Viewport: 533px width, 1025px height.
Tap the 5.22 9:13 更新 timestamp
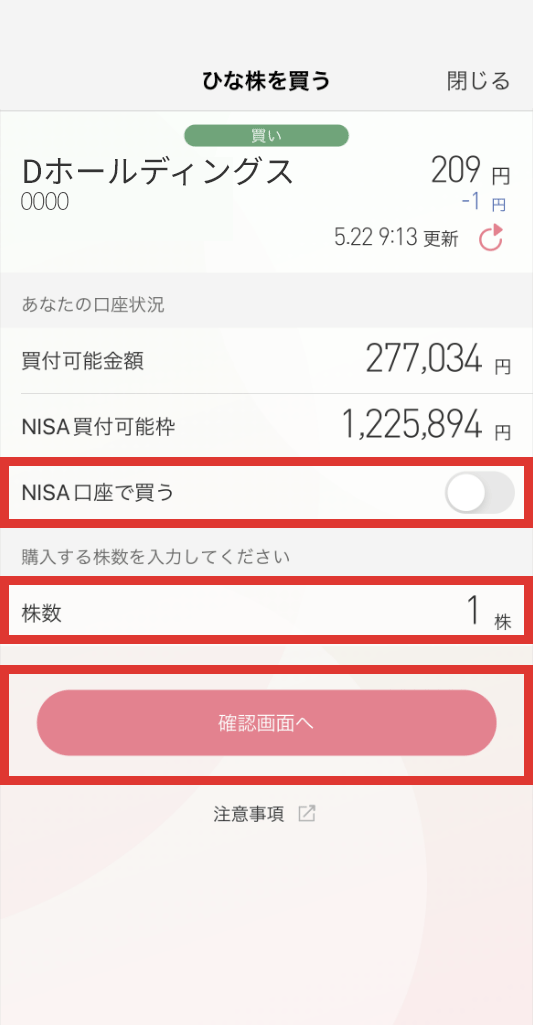point(396,238)
